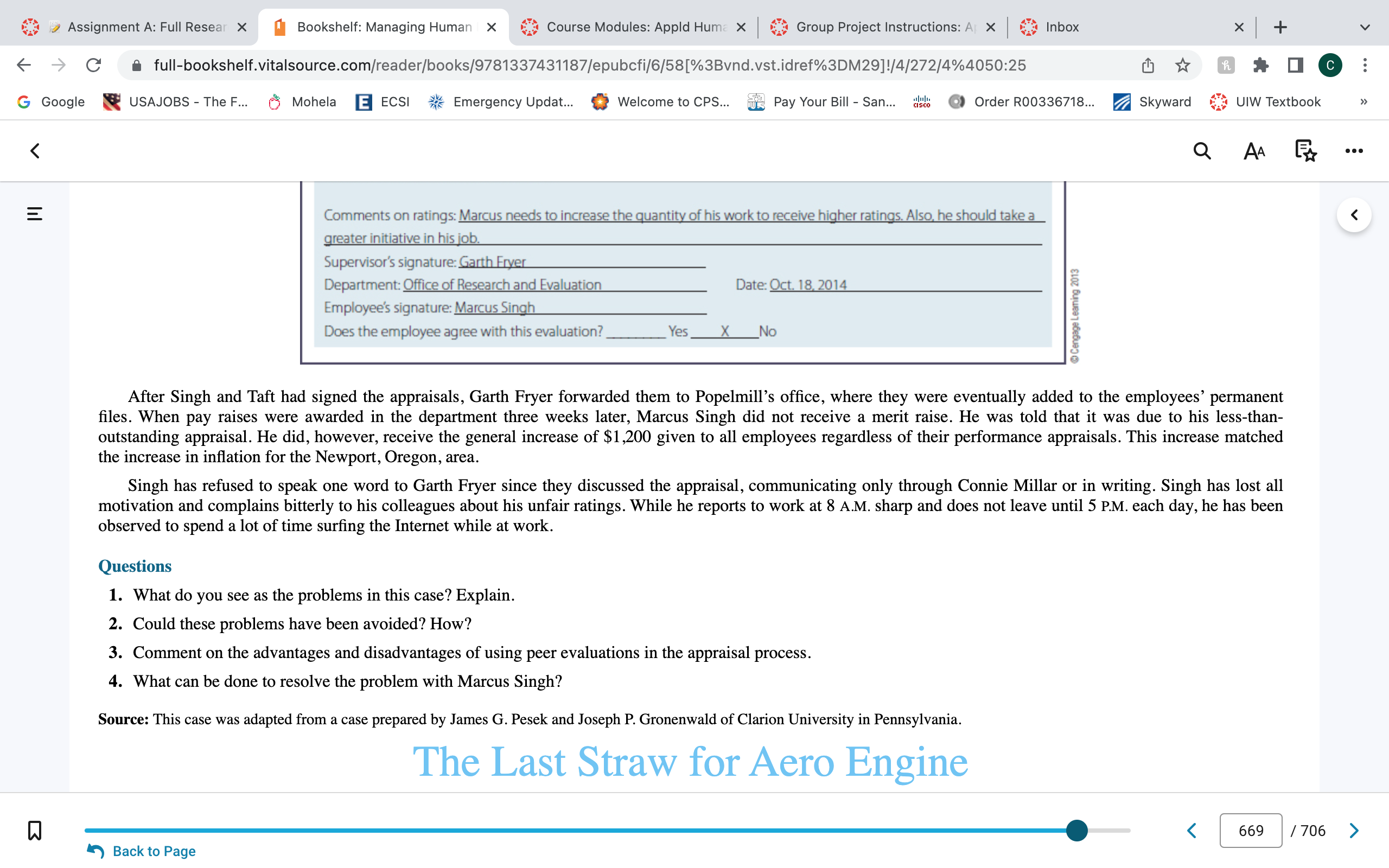
Task: Bookmark this site with star icon
Action: [x=1182, y=65]
